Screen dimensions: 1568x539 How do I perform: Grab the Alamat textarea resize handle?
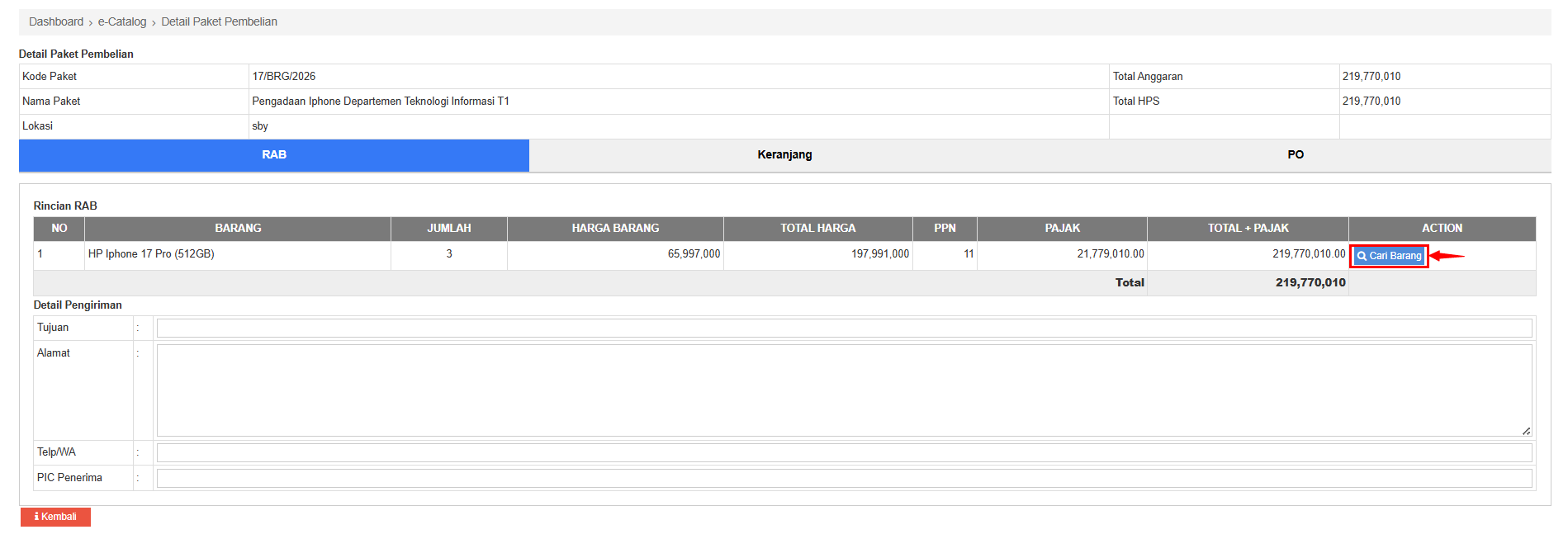(x=1526, y=431)
